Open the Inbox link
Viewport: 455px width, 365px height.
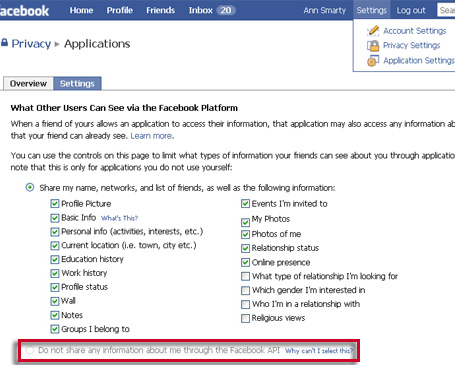click(201, 10)
